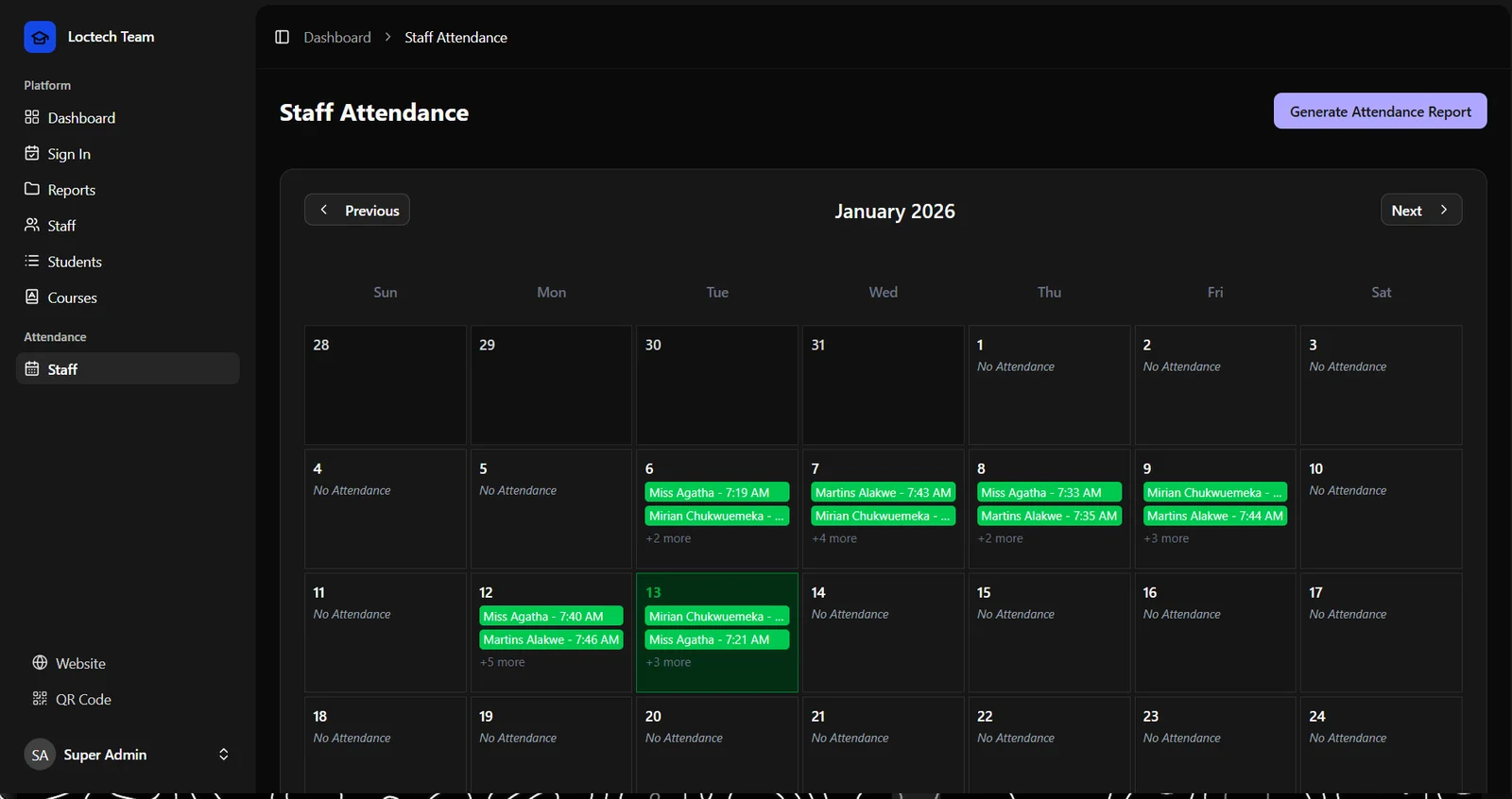Screen dimensions: 1512x799
Task: Click day 10 calendar cell
Action: coord(1382,509)
